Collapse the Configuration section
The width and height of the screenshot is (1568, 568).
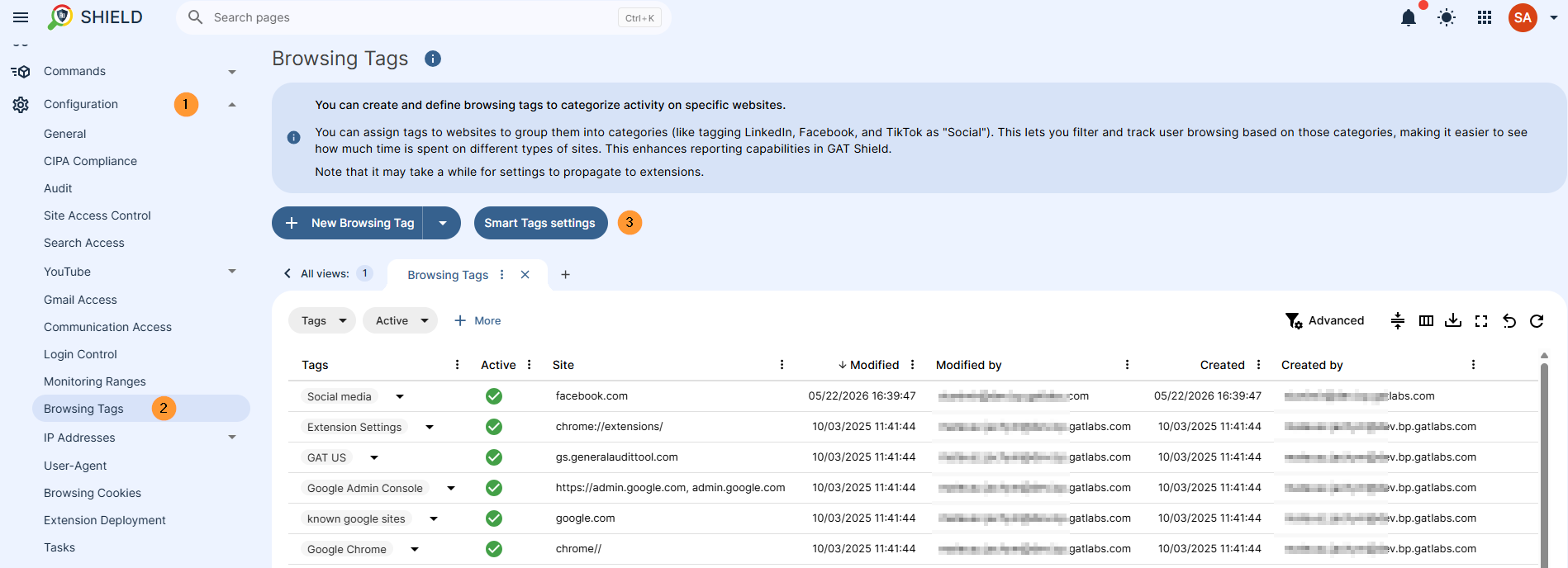(x=232, y=105)
